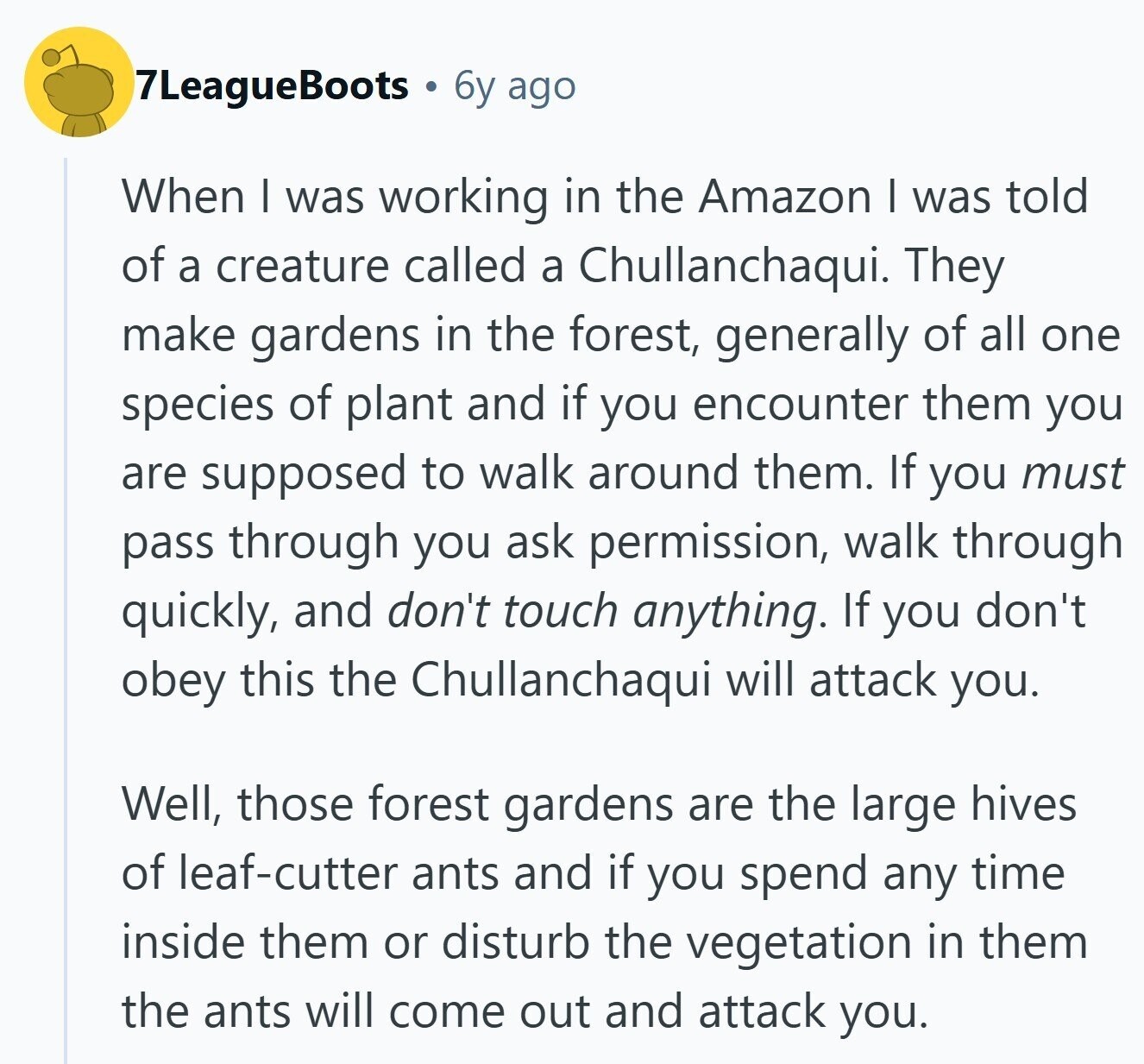
Task: Click the dot separator beside the username
Action: click(x=431, y=86)
